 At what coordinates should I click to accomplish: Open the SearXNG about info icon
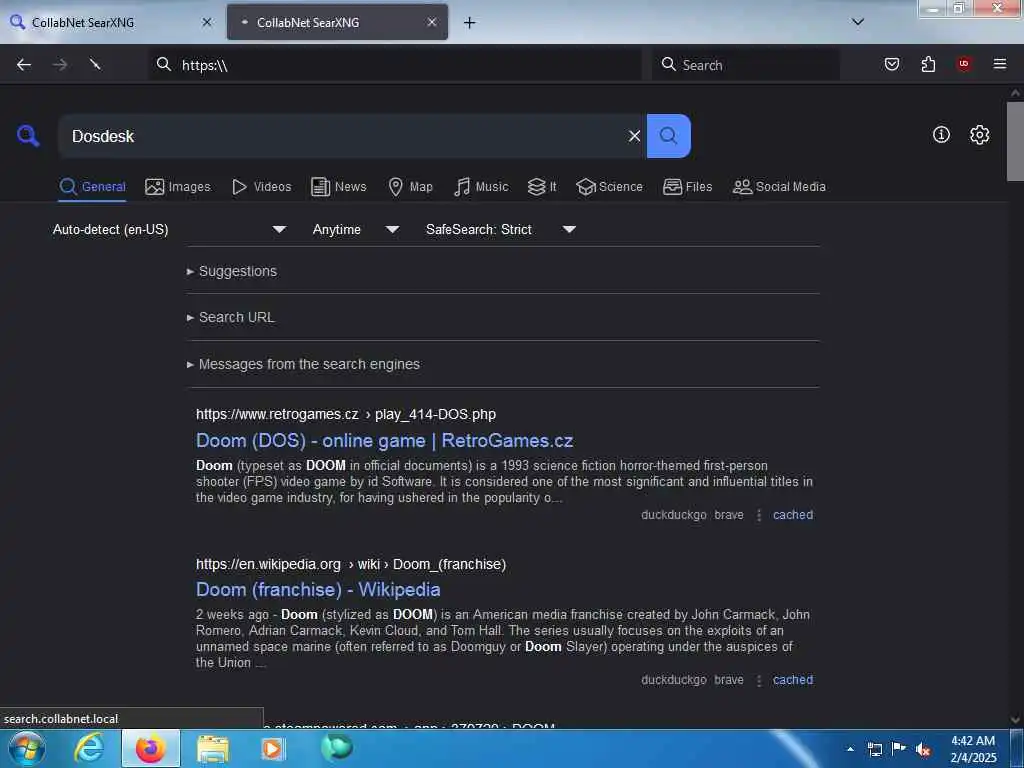[x=941, y=135]
